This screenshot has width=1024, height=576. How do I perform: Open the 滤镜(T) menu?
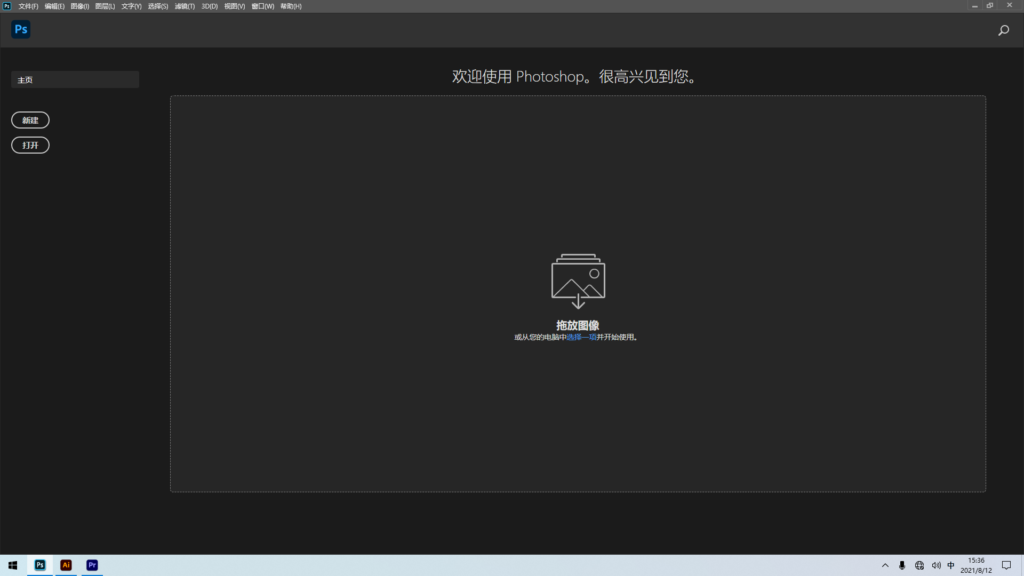click(x=185, y=6)
